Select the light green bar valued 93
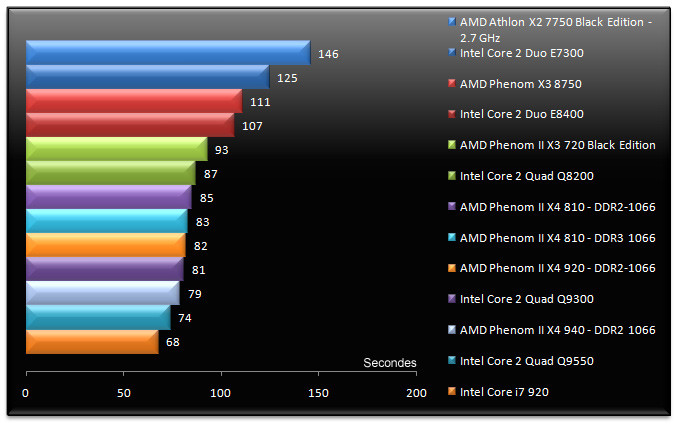 pyautogui.click(x=117, y=149)
